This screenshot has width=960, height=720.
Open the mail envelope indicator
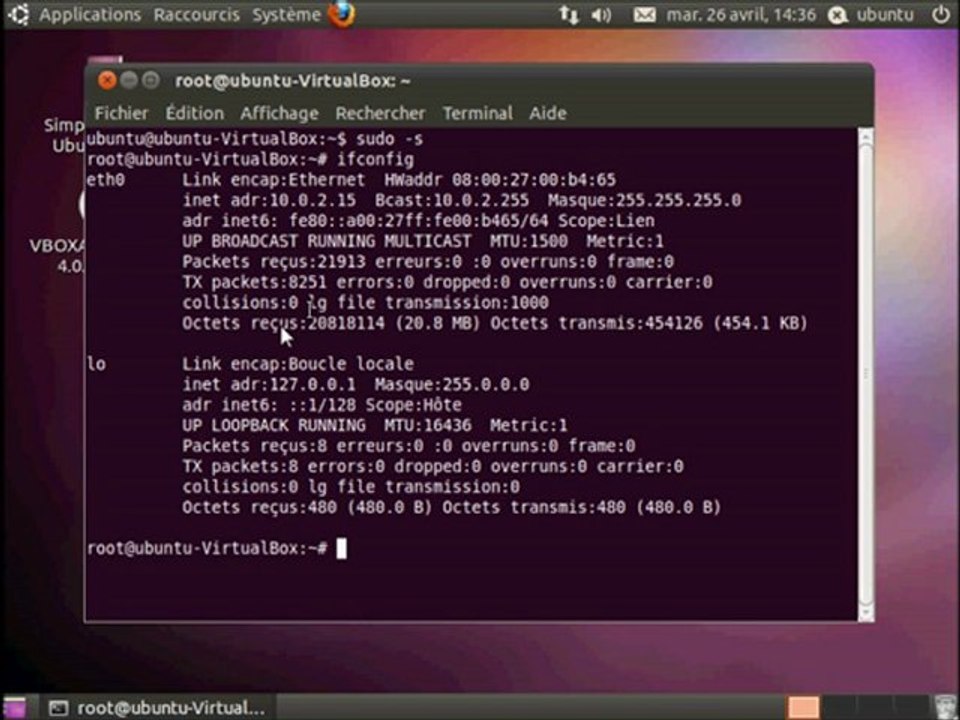pyautogui.click(x=644, y=15)
